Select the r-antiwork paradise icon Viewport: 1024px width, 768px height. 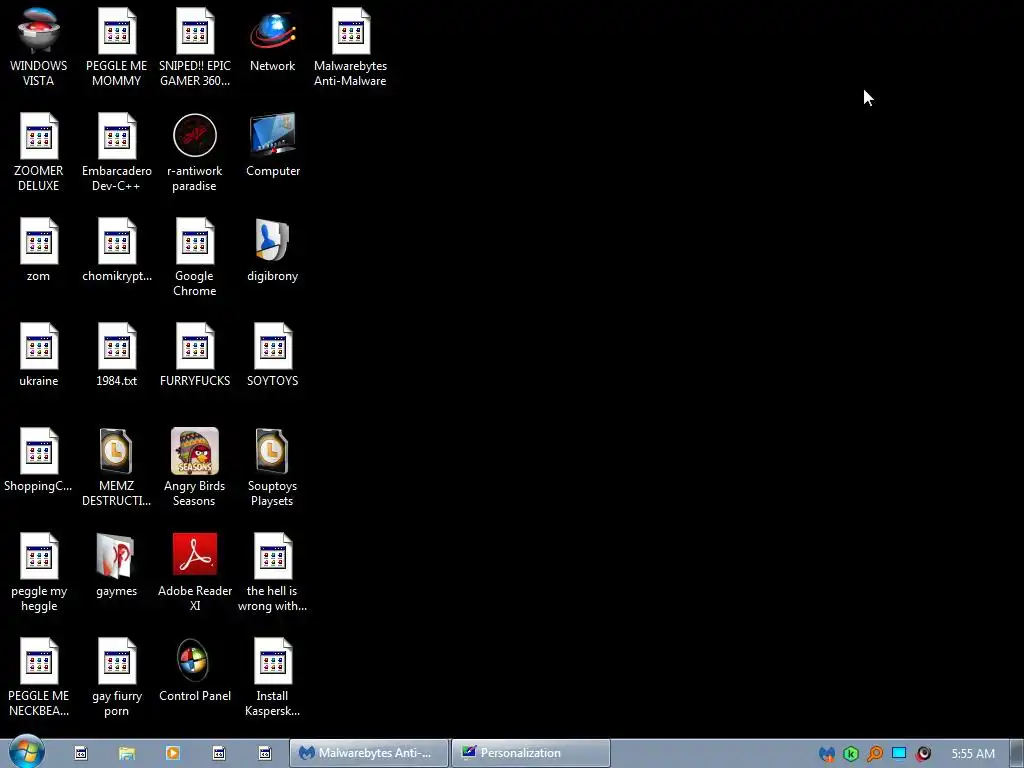pyautogui.click(x=195, y=152)
